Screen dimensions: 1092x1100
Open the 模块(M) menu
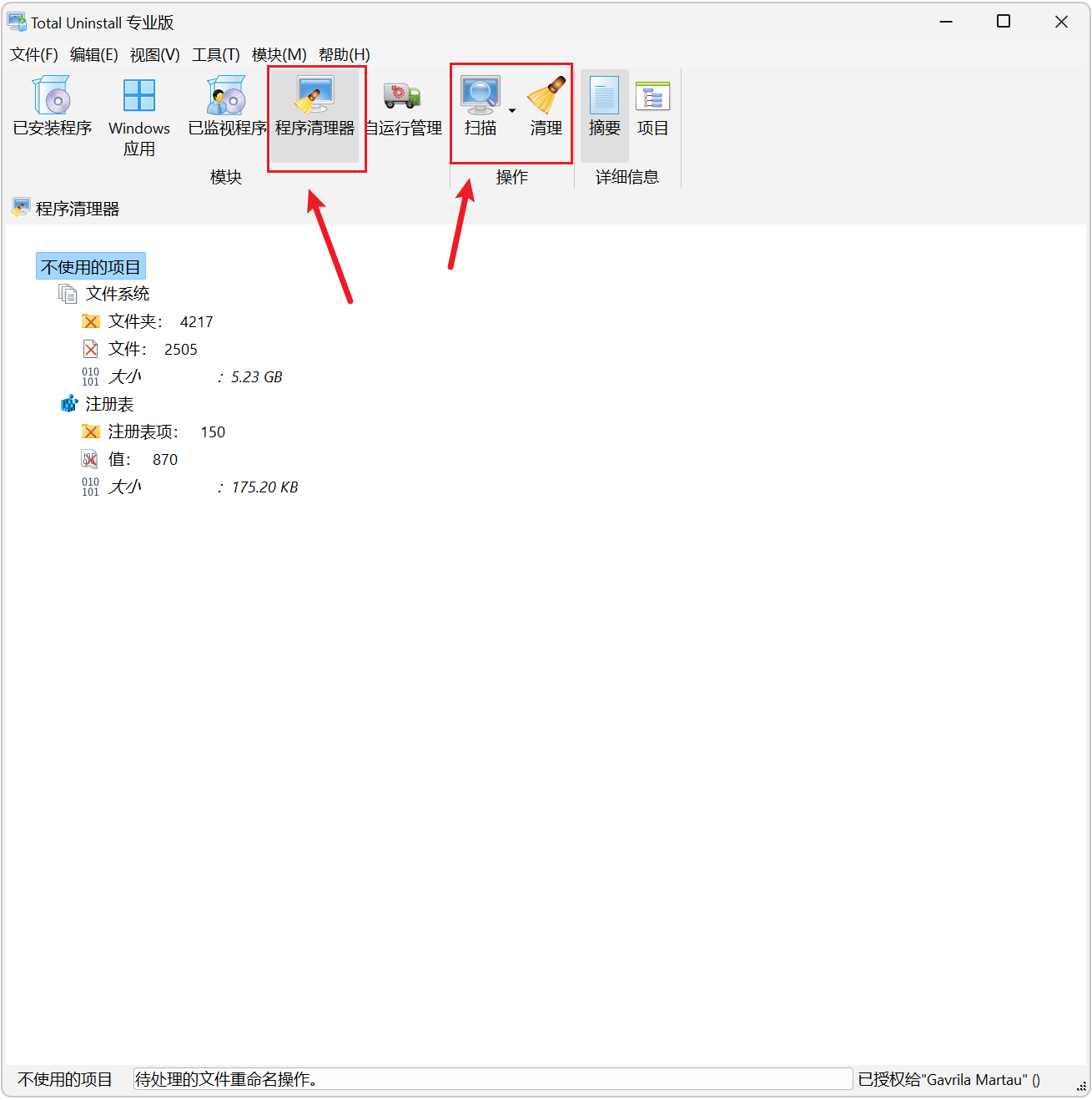click(279, 54)
